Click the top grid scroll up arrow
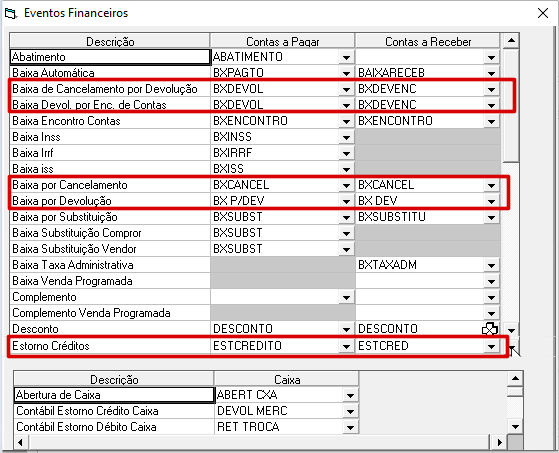Viewport: 559px width, 453px height. (511, 41)
